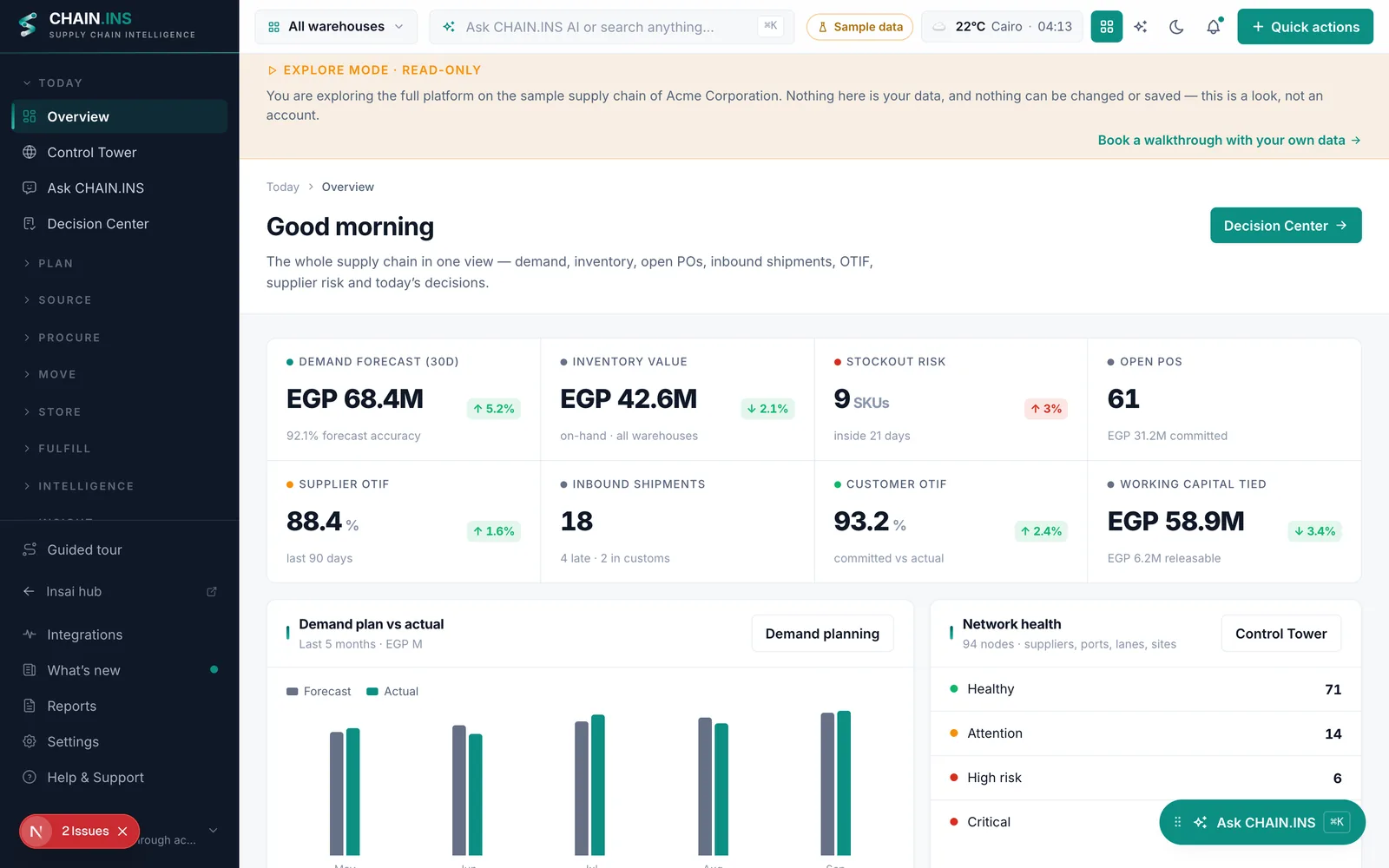1389x868 pixels.
Task: Expand the PLAN sidebar section
Action: [x=48, y=264]
